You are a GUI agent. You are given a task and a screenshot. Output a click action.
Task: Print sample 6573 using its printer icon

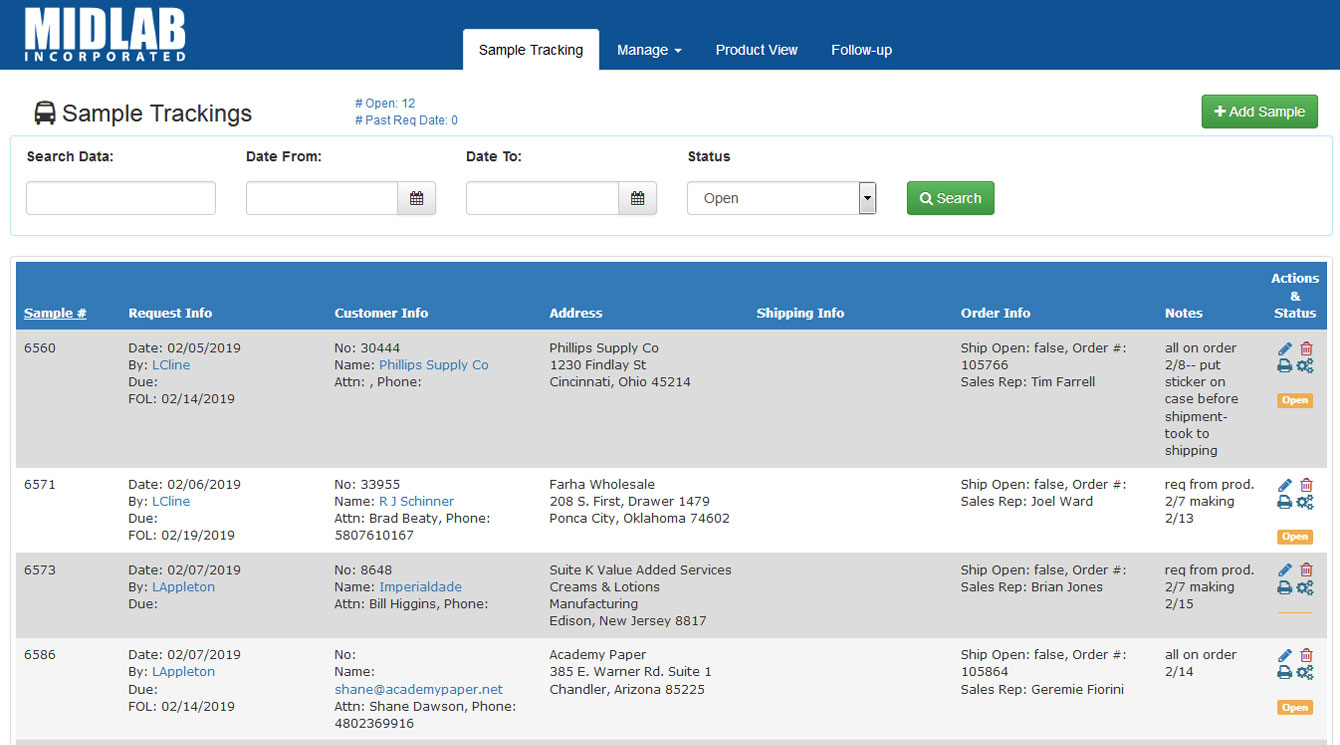(x=1285, y=588)
